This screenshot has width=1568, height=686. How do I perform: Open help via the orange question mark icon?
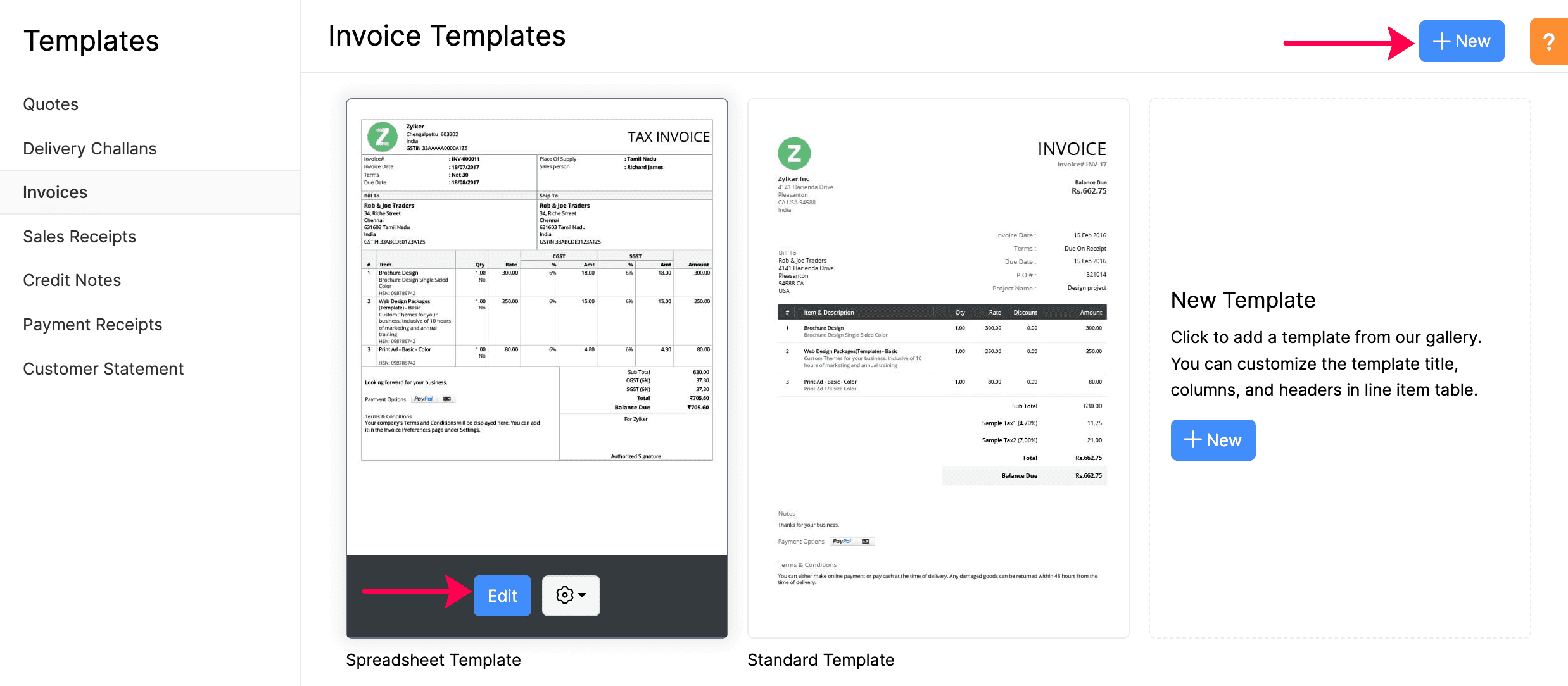point(1549,41)
